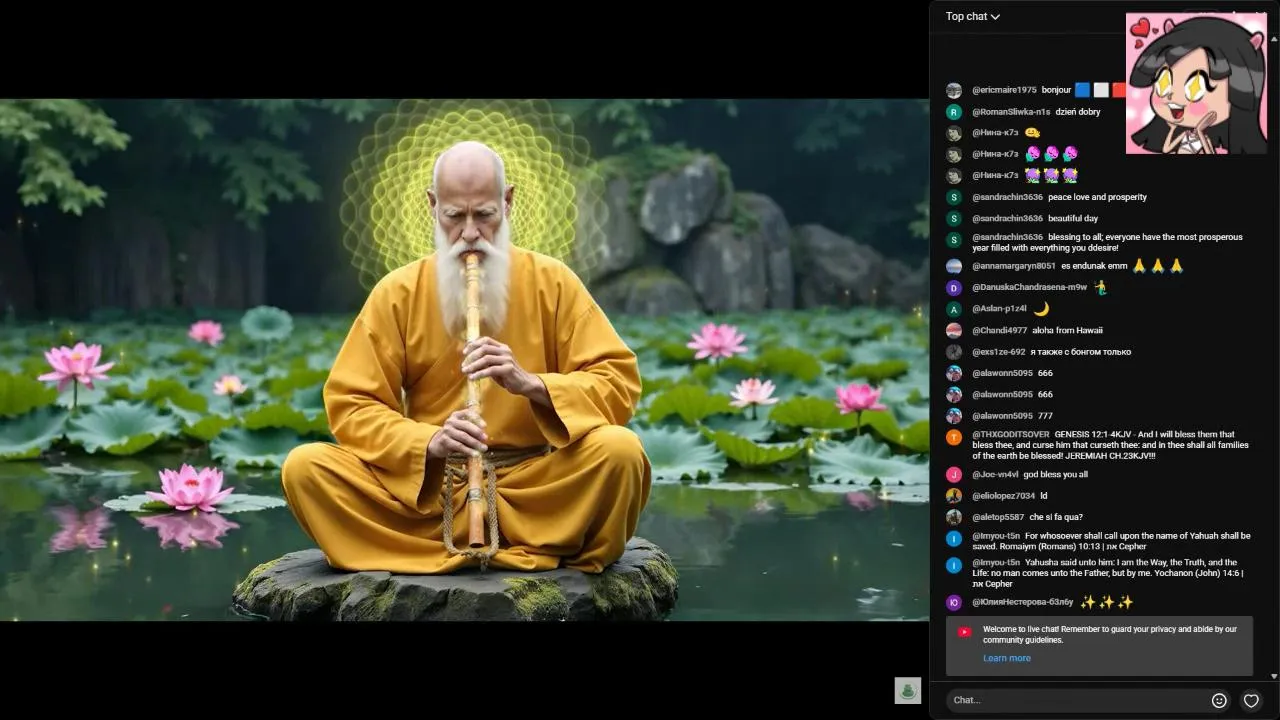Image resolution: width=1280 pixels, height=720 pixels.
Task: Click message 'dzień dobry'
Action: click(x=1078, y=112)
